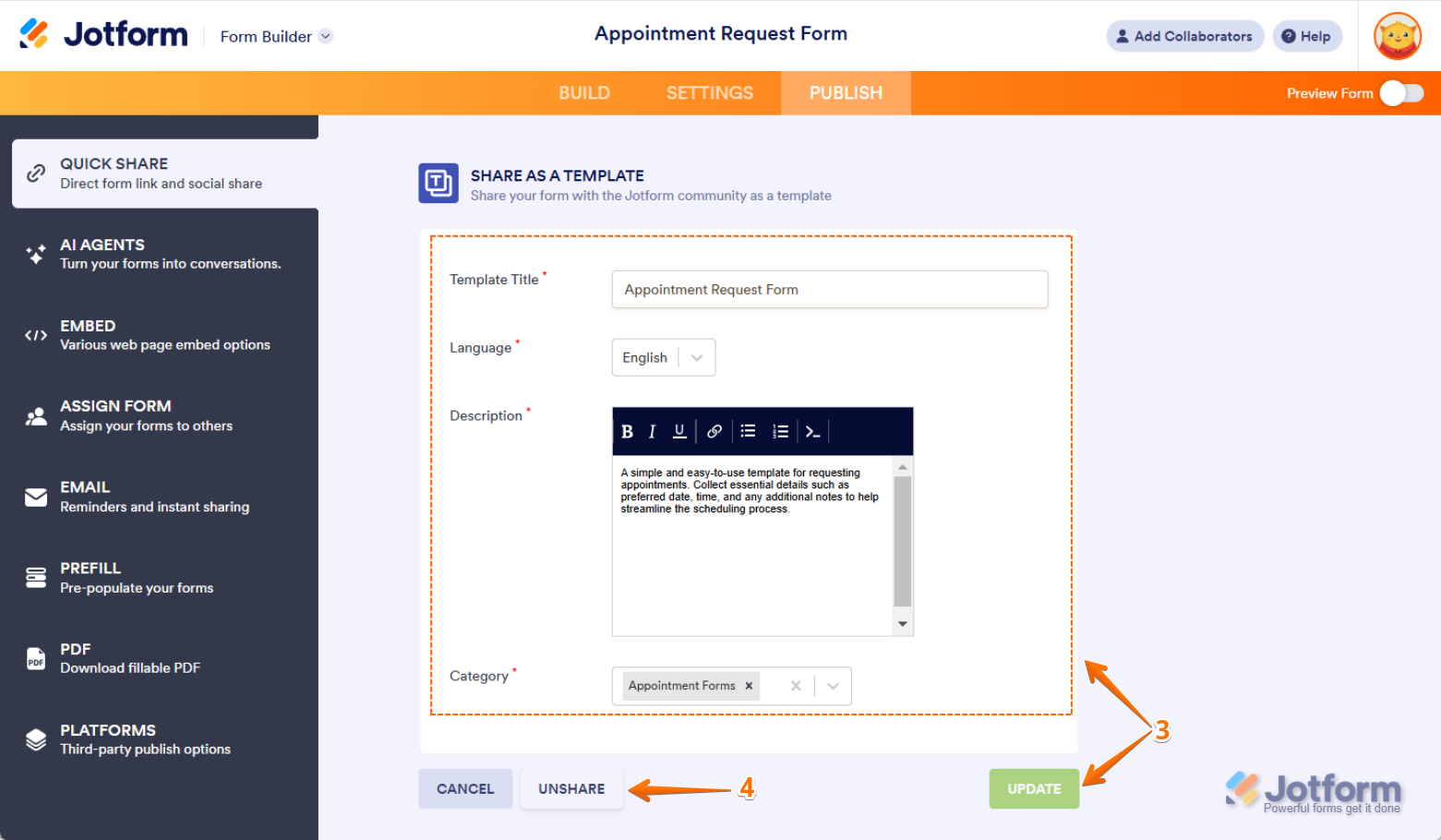Click the Add Collaborators button
The height and width of the screenshot is (840, 1441).
pos(1184,36)
